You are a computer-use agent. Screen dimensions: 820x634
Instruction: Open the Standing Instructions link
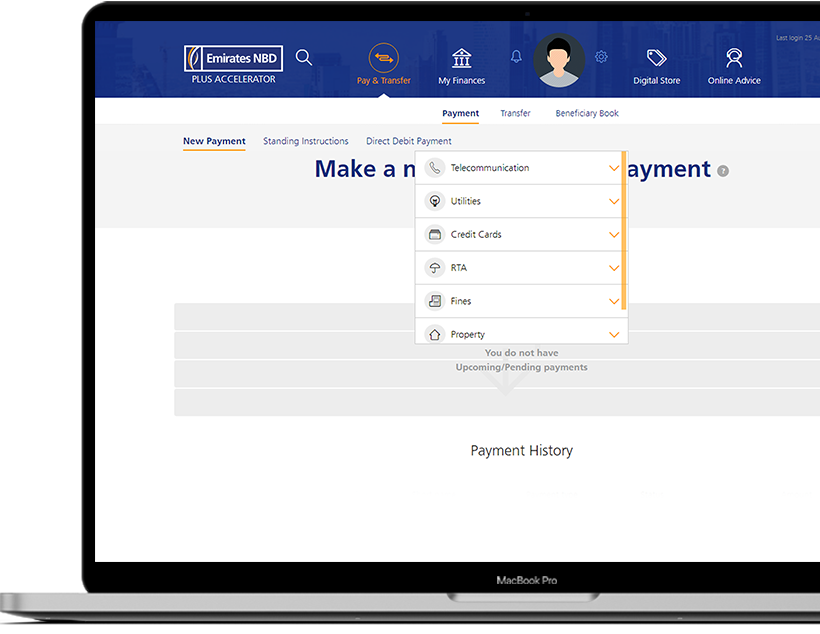[305, 141]
